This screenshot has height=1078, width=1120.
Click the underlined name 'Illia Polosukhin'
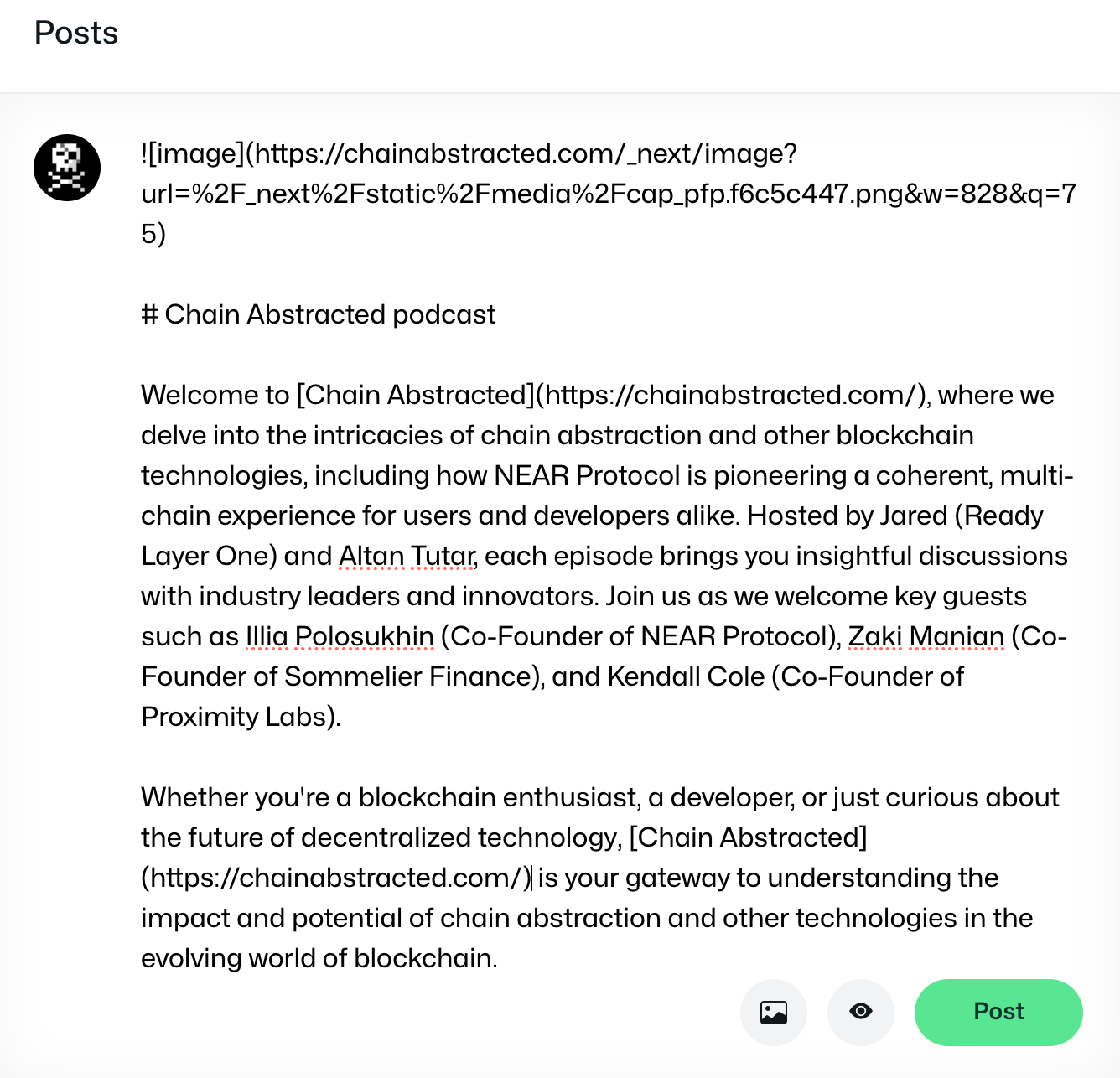point(340,636)
